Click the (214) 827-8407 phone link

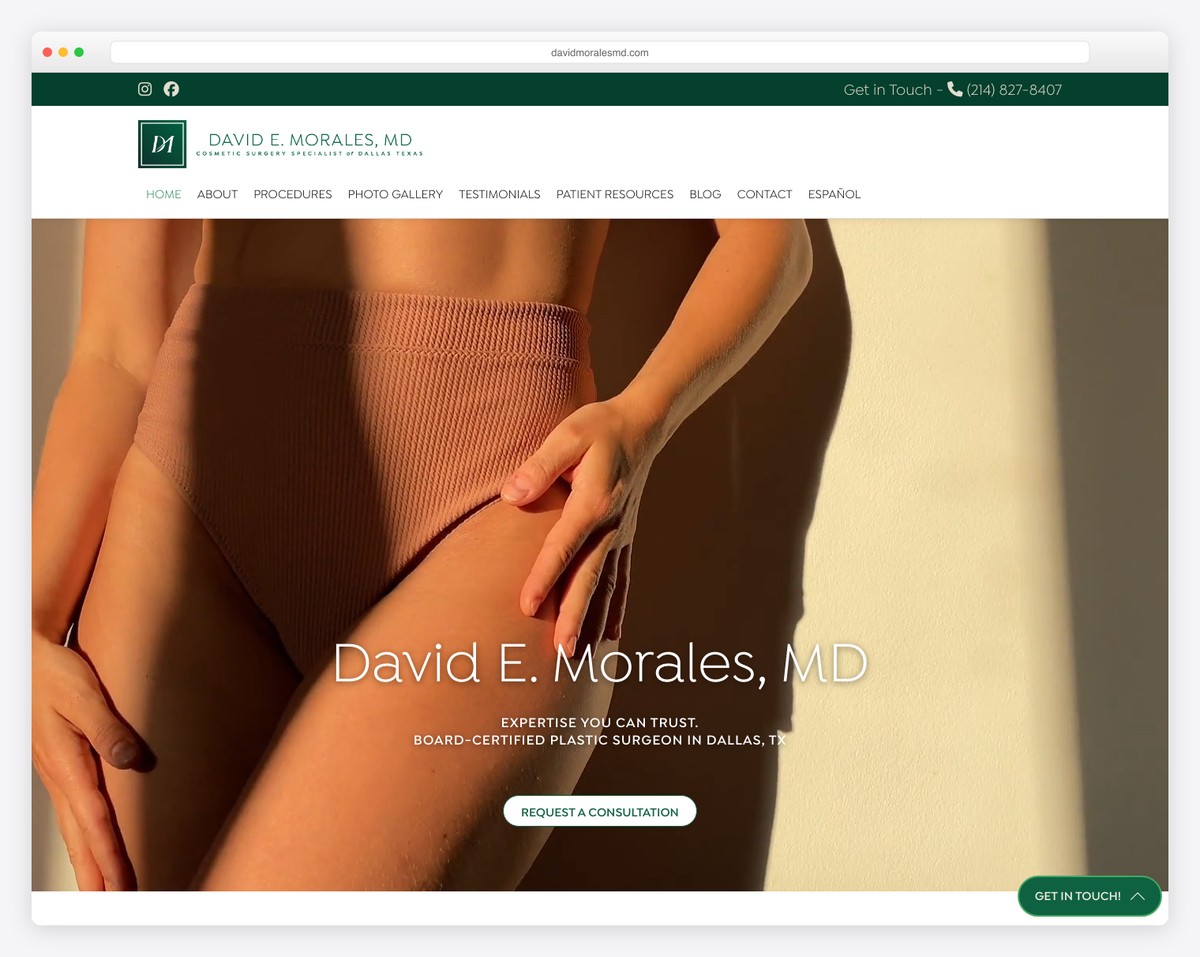pos(1013,89)
